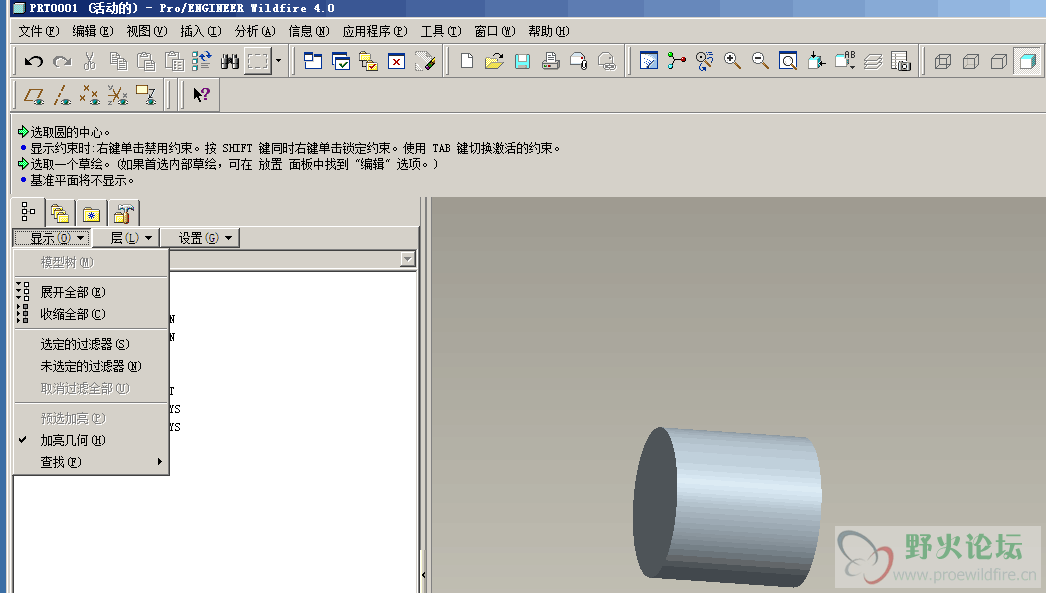
Task: Open the layers icon in the toolbar
Action: tap(873, 62)
